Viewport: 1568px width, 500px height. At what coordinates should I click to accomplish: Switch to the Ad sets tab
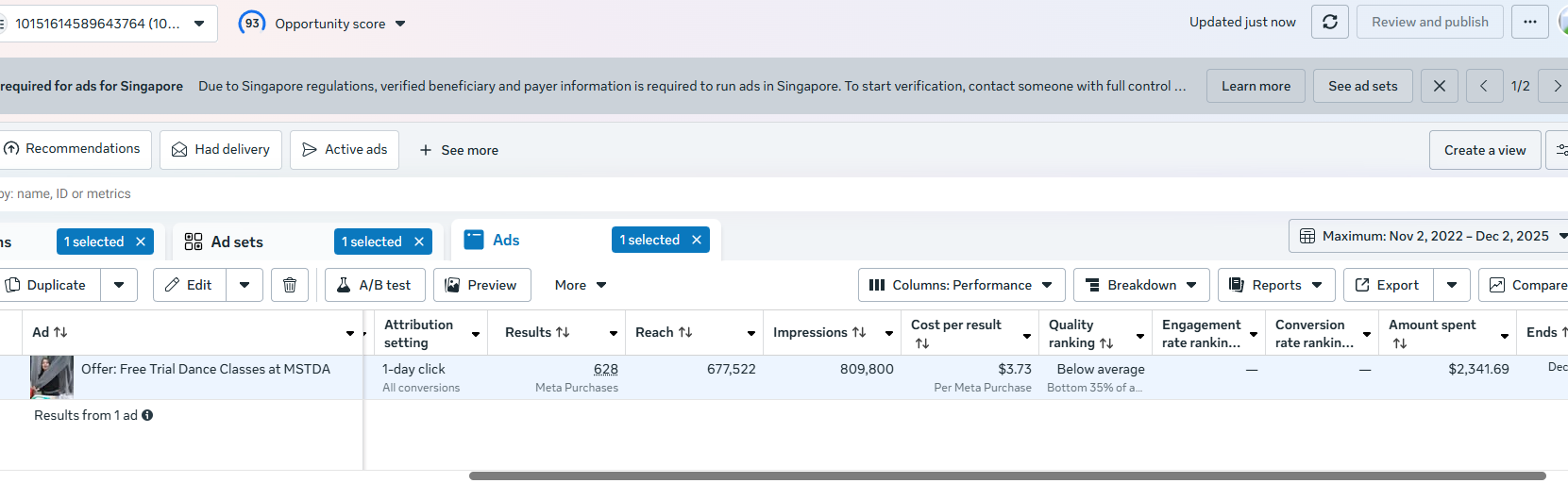point(236,242)
